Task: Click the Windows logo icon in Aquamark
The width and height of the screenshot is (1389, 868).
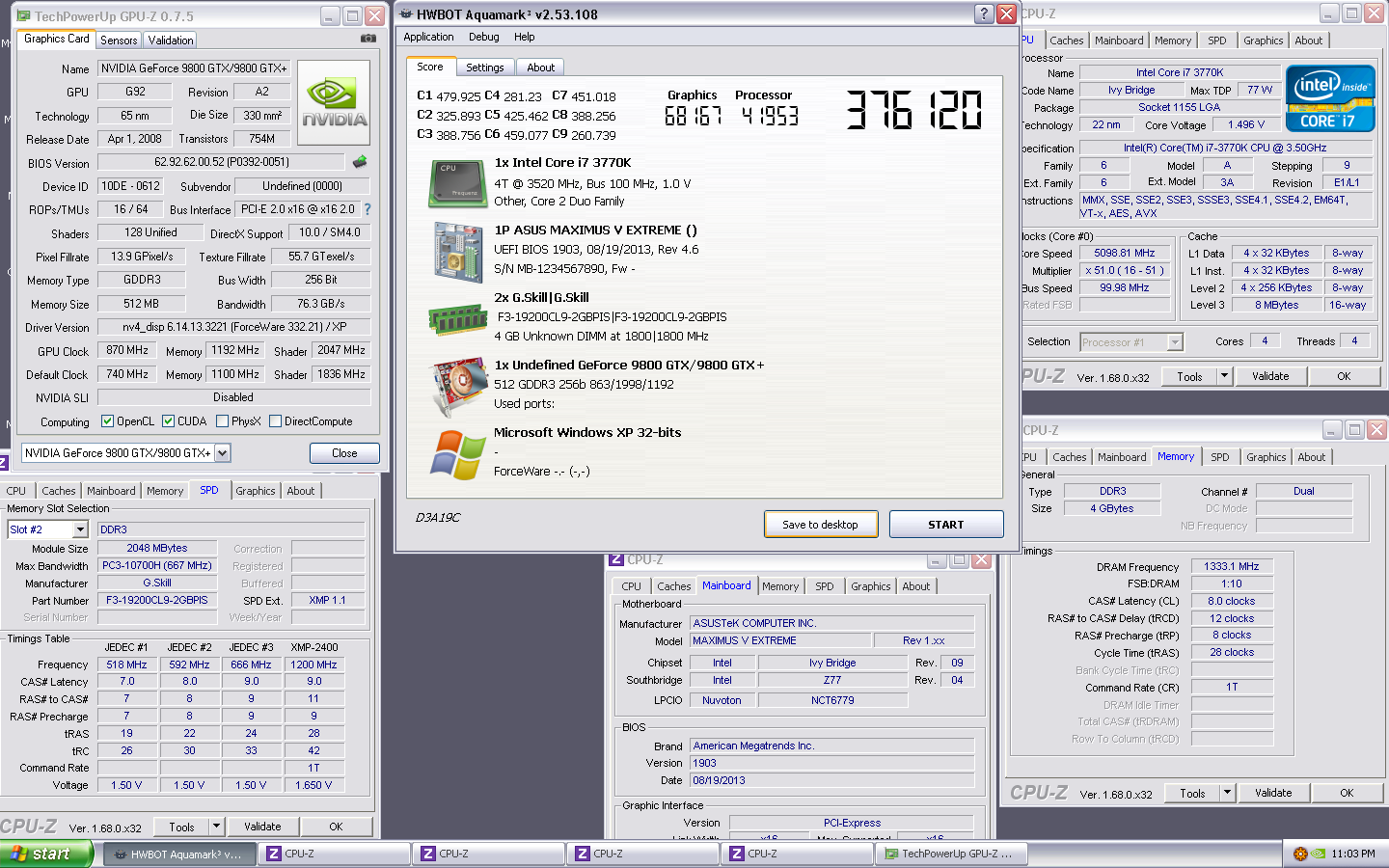Action: (x=457, y=454)
